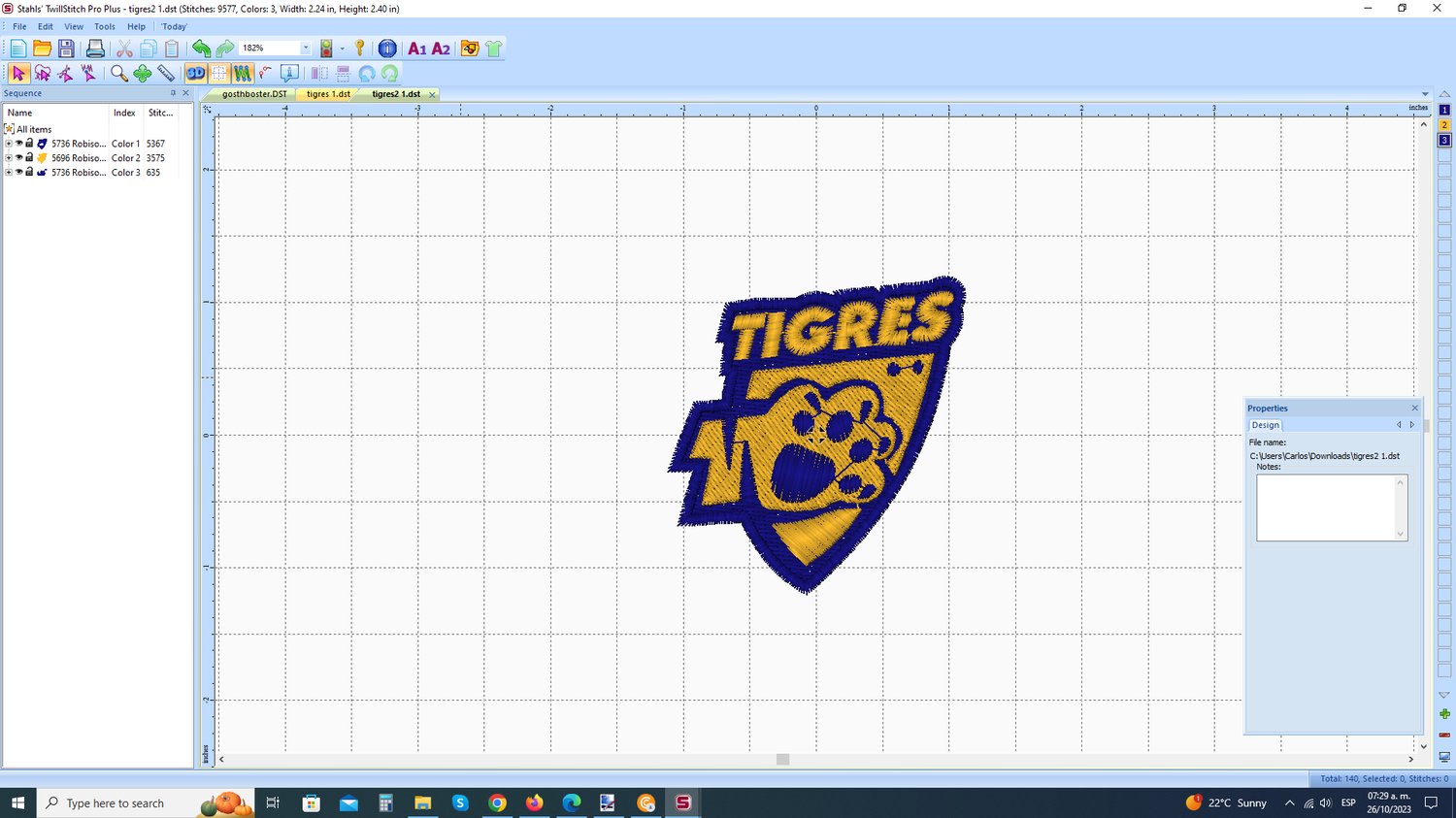Go back in Properties tabs with left arrow

click(x=1399, y=425)
